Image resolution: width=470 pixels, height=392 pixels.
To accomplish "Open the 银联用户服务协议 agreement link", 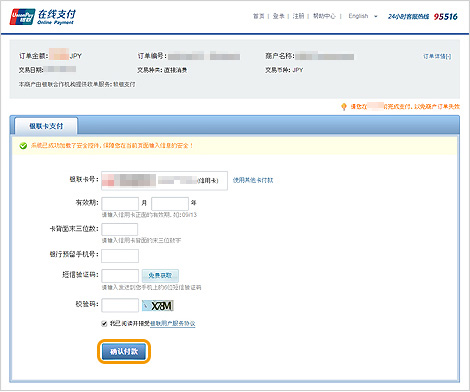I will pyautogui.click(x=173, y=323).
